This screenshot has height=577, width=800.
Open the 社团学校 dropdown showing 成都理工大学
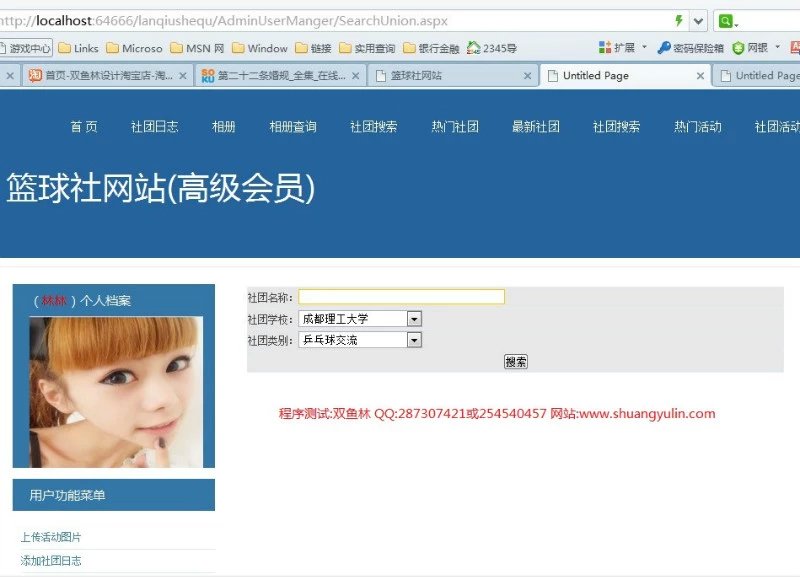[360, 319]
